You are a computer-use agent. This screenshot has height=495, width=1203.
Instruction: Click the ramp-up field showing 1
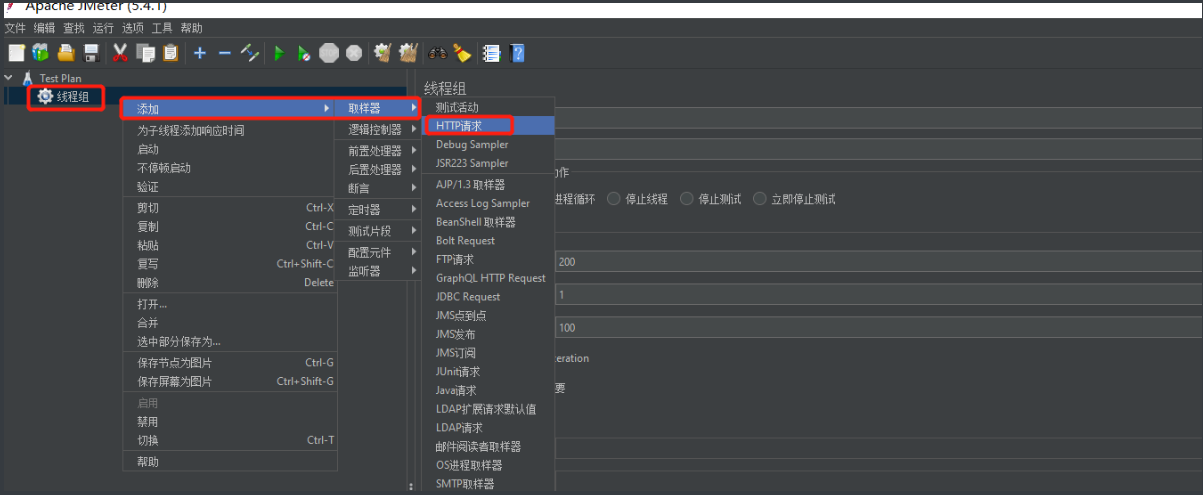click(x=878, y=295)
